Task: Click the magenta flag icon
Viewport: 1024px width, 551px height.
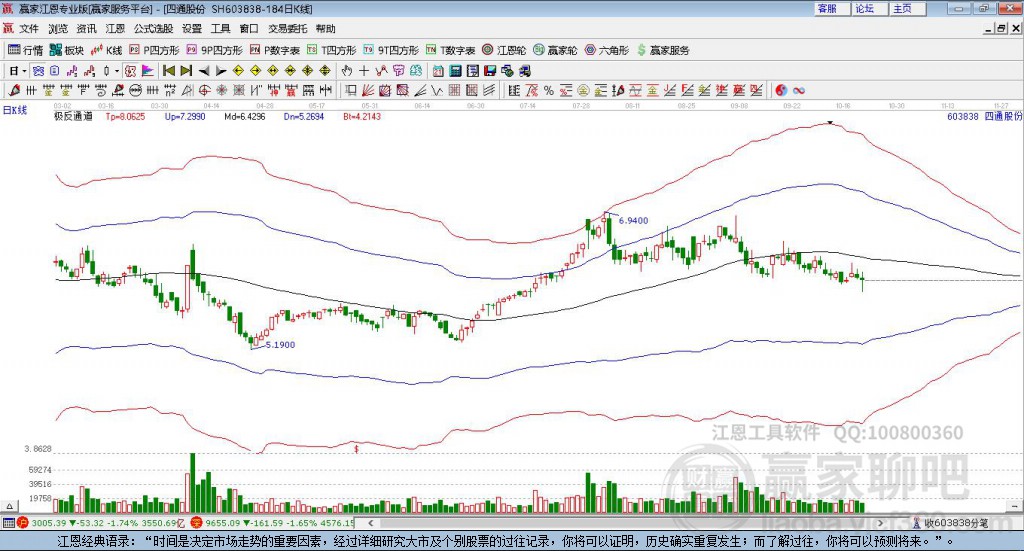Action: click(148, 71)
